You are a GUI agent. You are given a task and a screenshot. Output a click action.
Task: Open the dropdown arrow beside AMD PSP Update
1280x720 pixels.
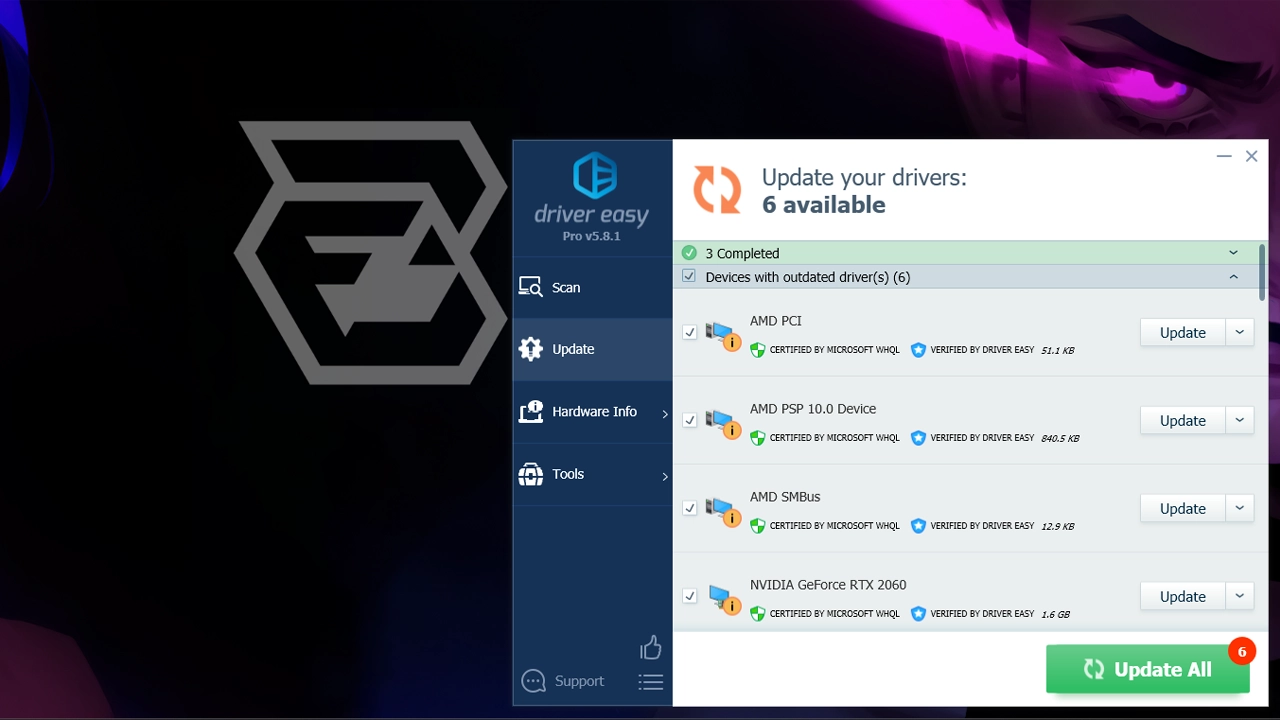pyautogui.click(x=1240, y=420)
